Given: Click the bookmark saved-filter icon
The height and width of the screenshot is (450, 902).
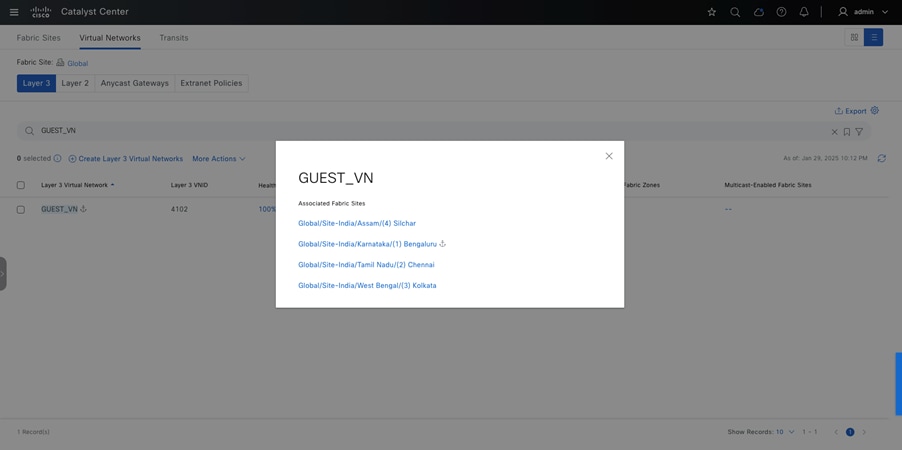Looking at the screenshot, I should pyautogui.click(x=847, y=132).
